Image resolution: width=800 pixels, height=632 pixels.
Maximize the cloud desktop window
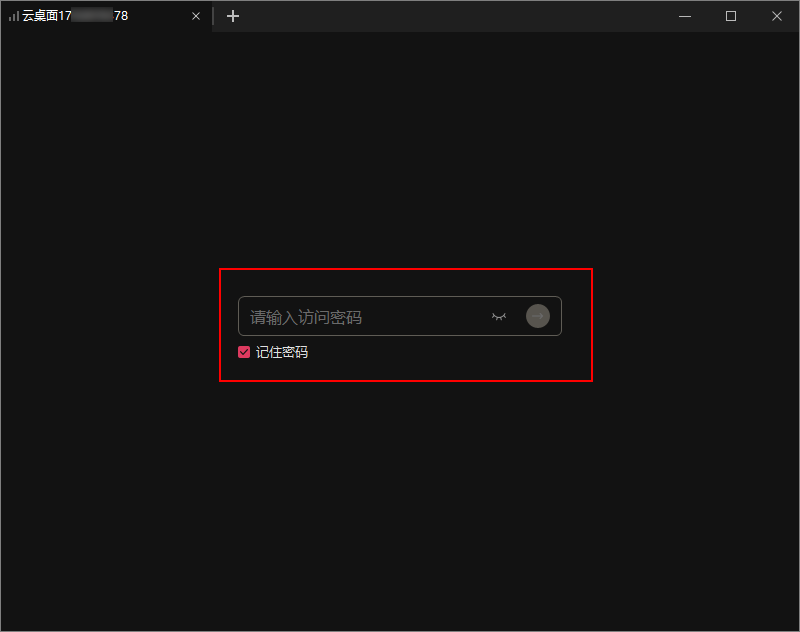[731, 16]
